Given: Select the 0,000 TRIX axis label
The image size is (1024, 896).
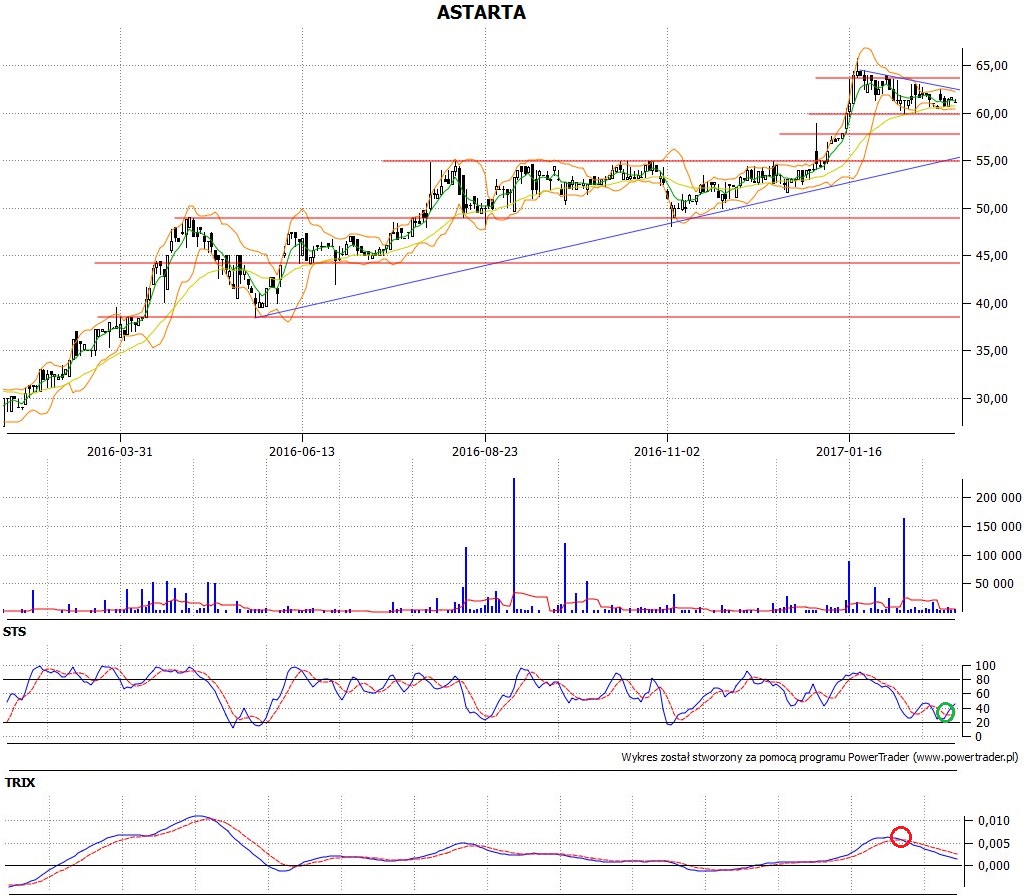Looking at the screenshot, I should click(x=994, y=866).
